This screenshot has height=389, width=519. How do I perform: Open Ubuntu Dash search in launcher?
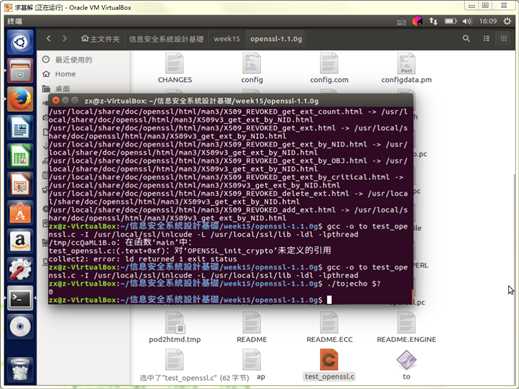coord(20,42)
